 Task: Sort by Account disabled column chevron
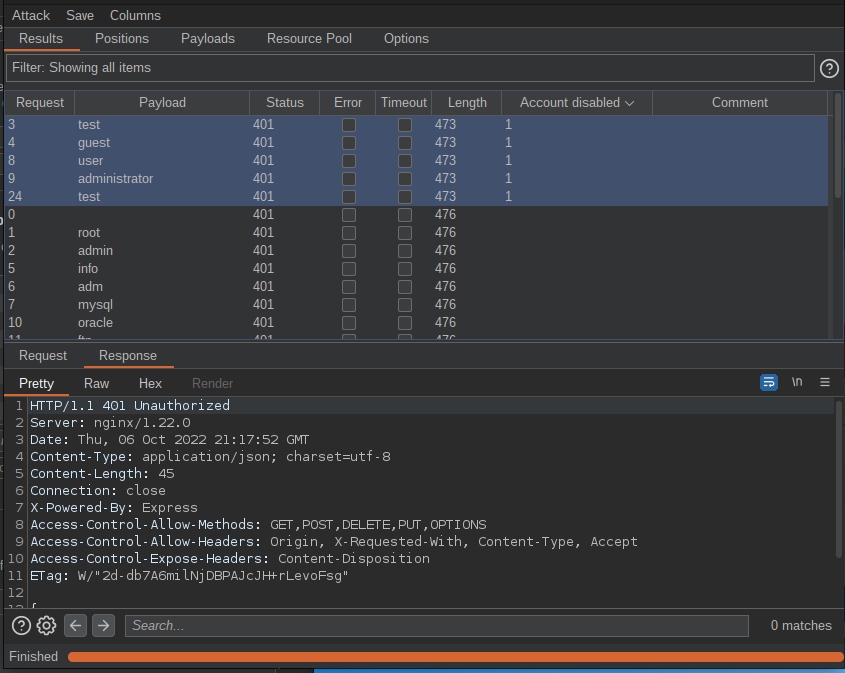pos(629,103)
